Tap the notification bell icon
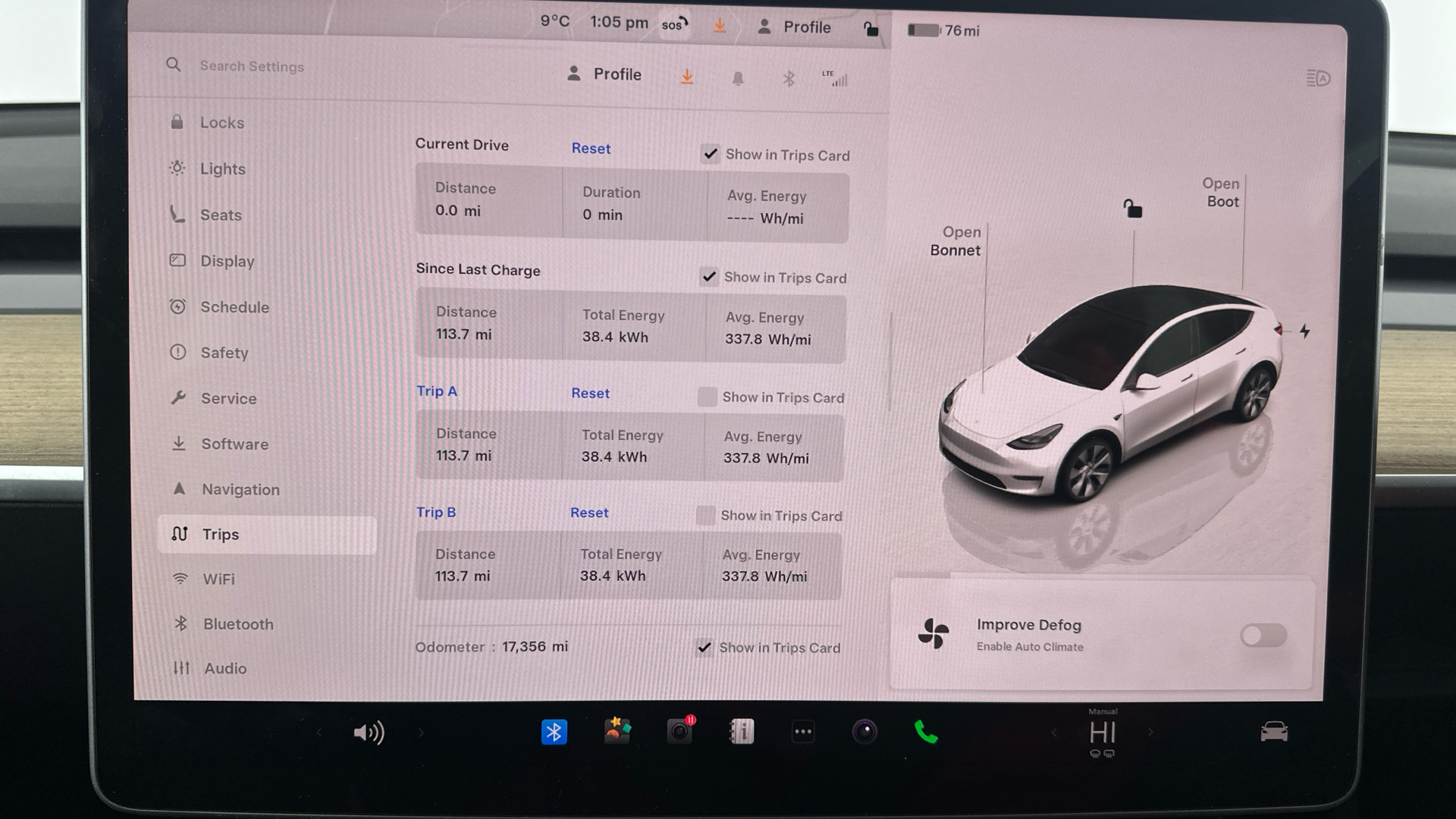Screen dimensions: 1456x819 tap(737, 79)
